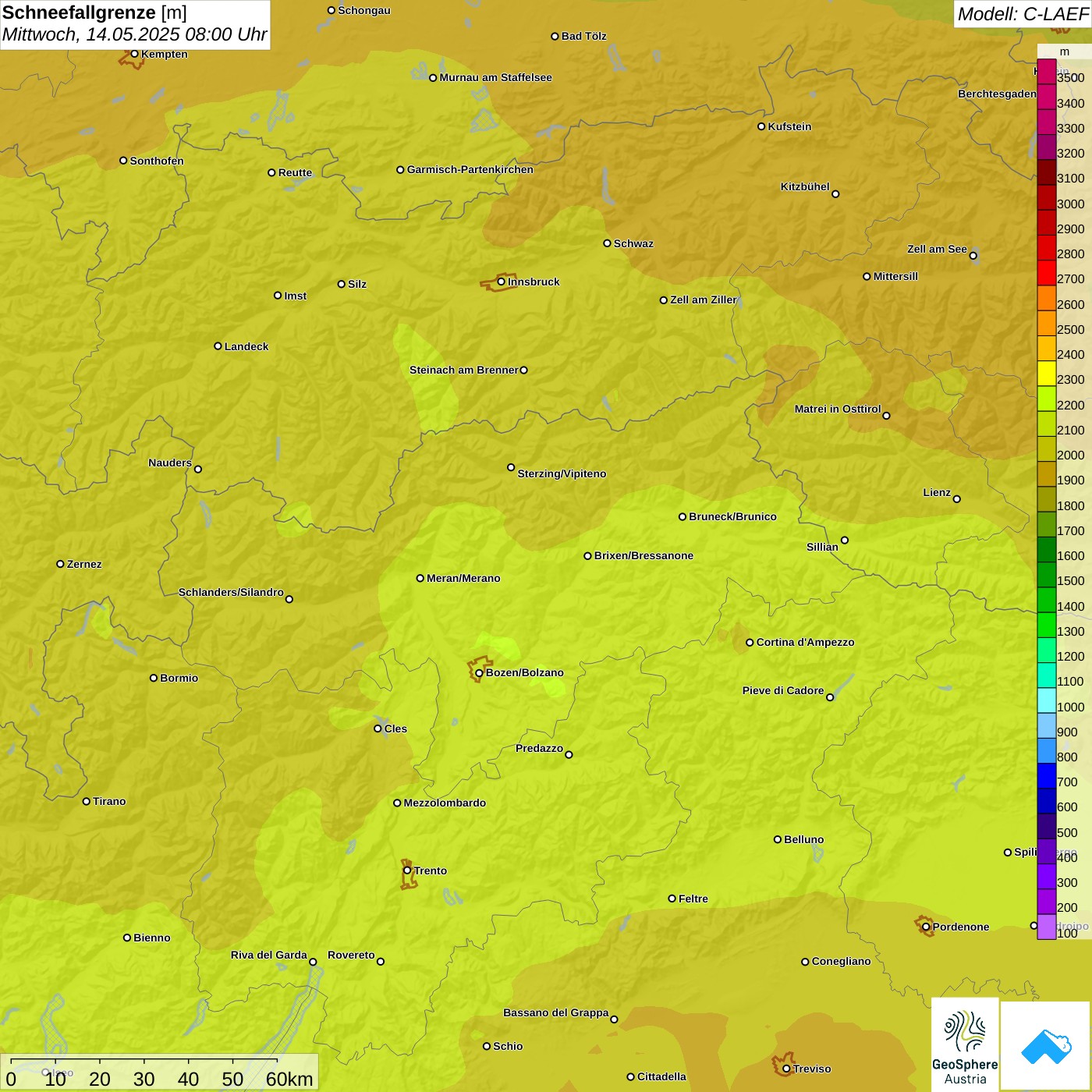Select the 2300 m yellow legend swatch
1092x1092 pixels.
tap(1047, 374)
